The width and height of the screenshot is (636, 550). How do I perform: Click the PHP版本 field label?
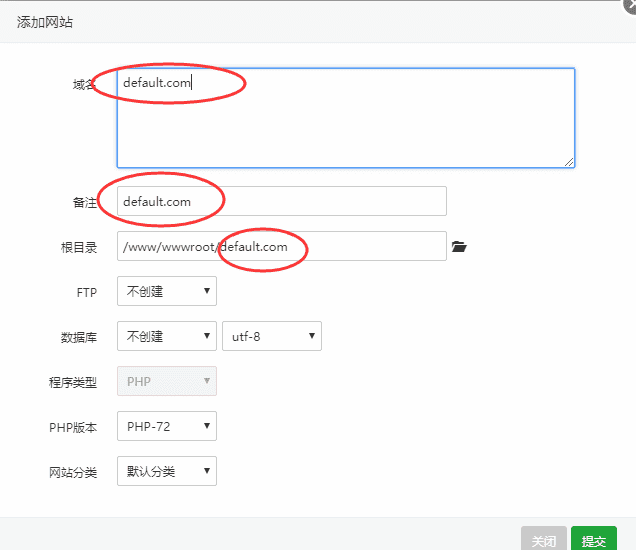[74, 427]
